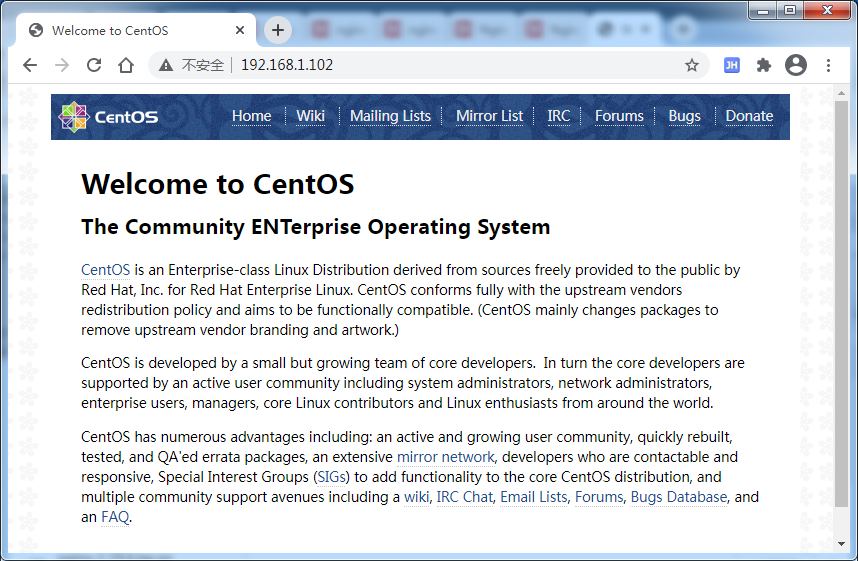The image size is (858, 561).
Task: Open the Home navigation link
Action: pos(252,116)
